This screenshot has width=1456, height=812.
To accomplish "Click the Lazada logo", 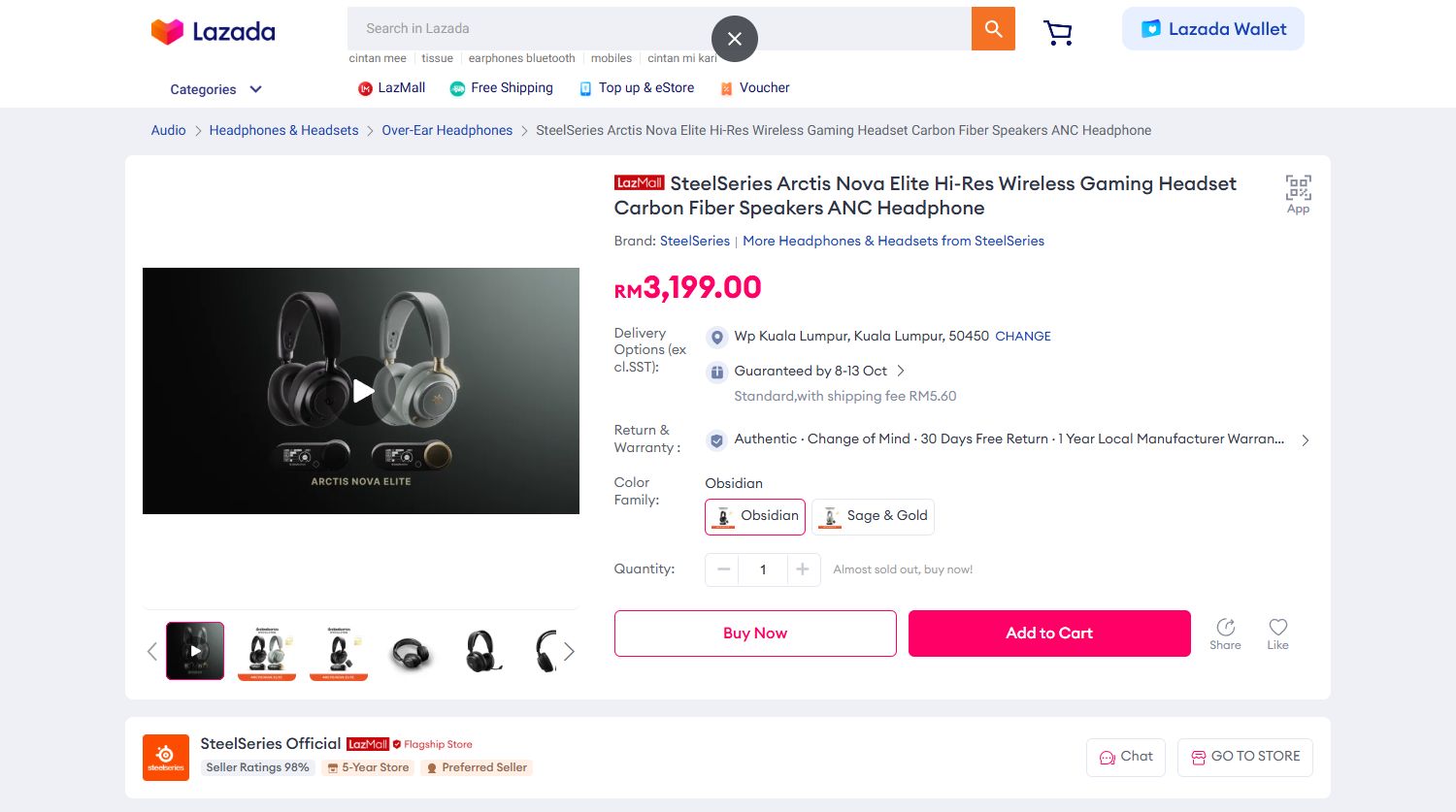I will point(214,31).
